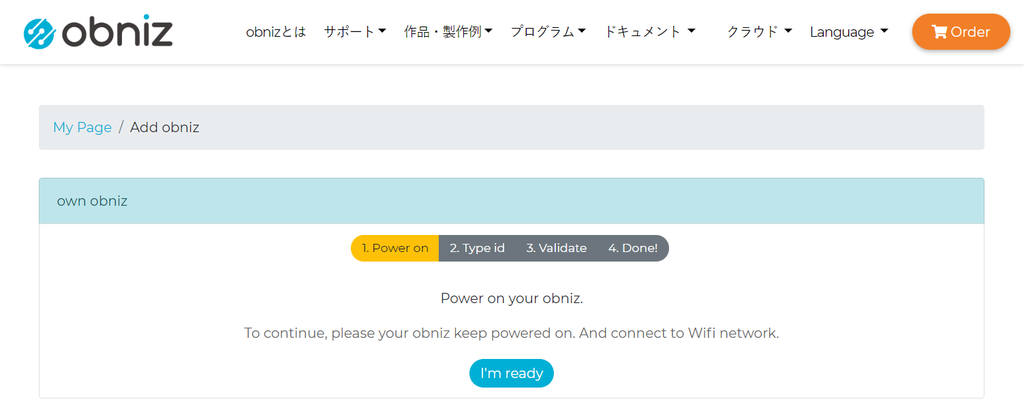The height and width of the screenshot is (408, 1024).
Task: Expand the クラウド dropdown menu
Action: tap(760, 32)
